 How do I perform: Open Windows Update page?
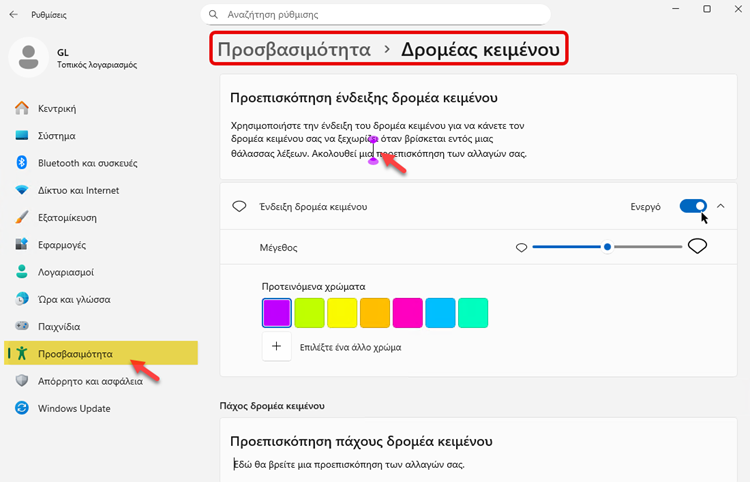(101, 408)
